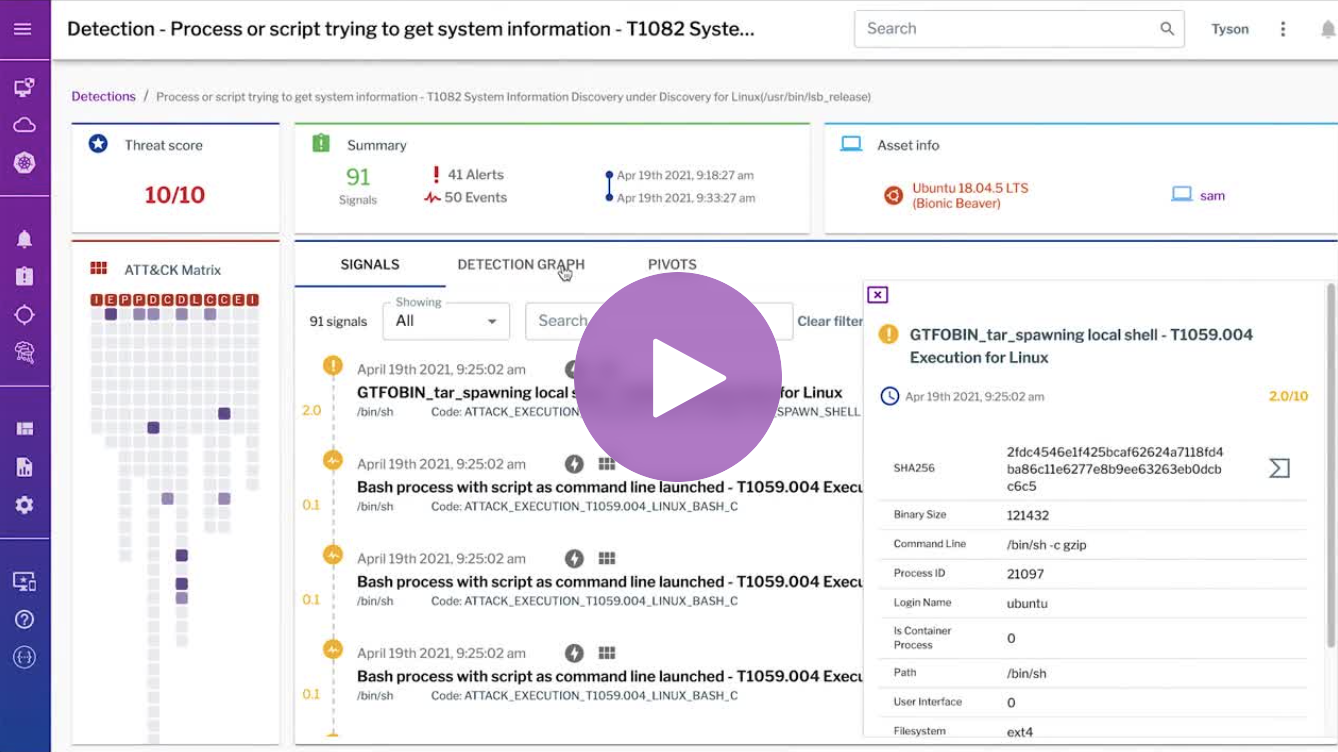
Task: Click the Filesystem value ext4
Action: [x=1020, y=732]
